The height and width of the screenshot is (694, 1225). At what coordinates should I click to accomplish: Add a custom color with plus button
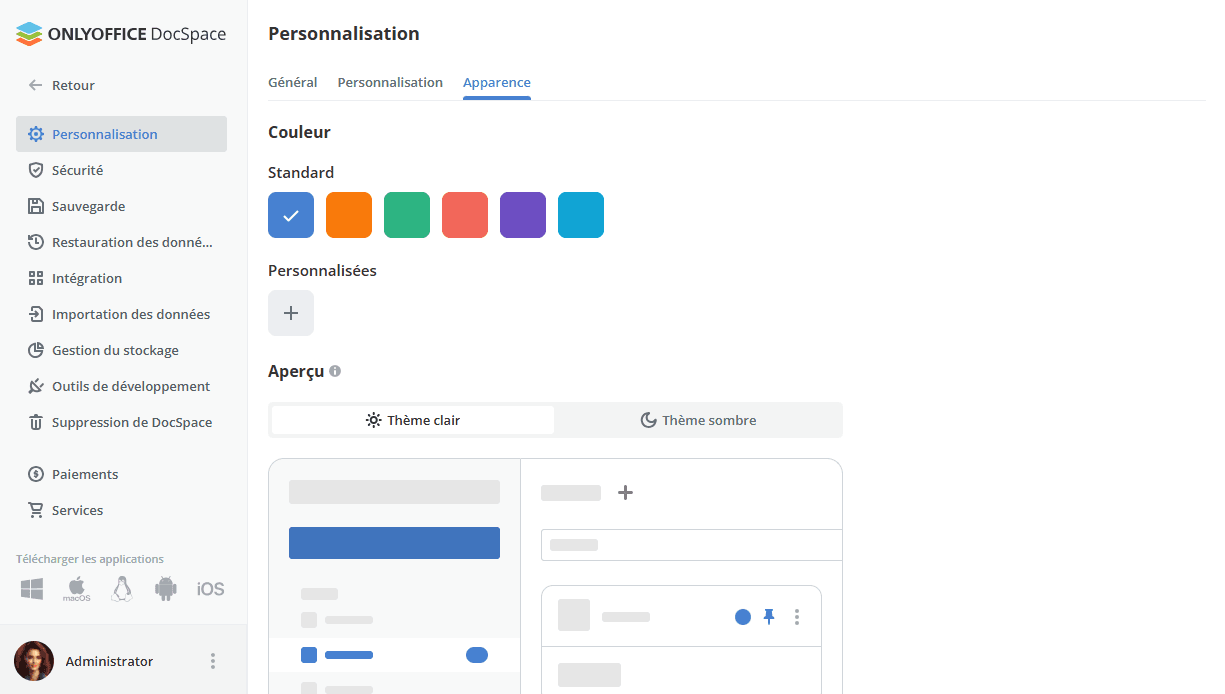(291, 313)
